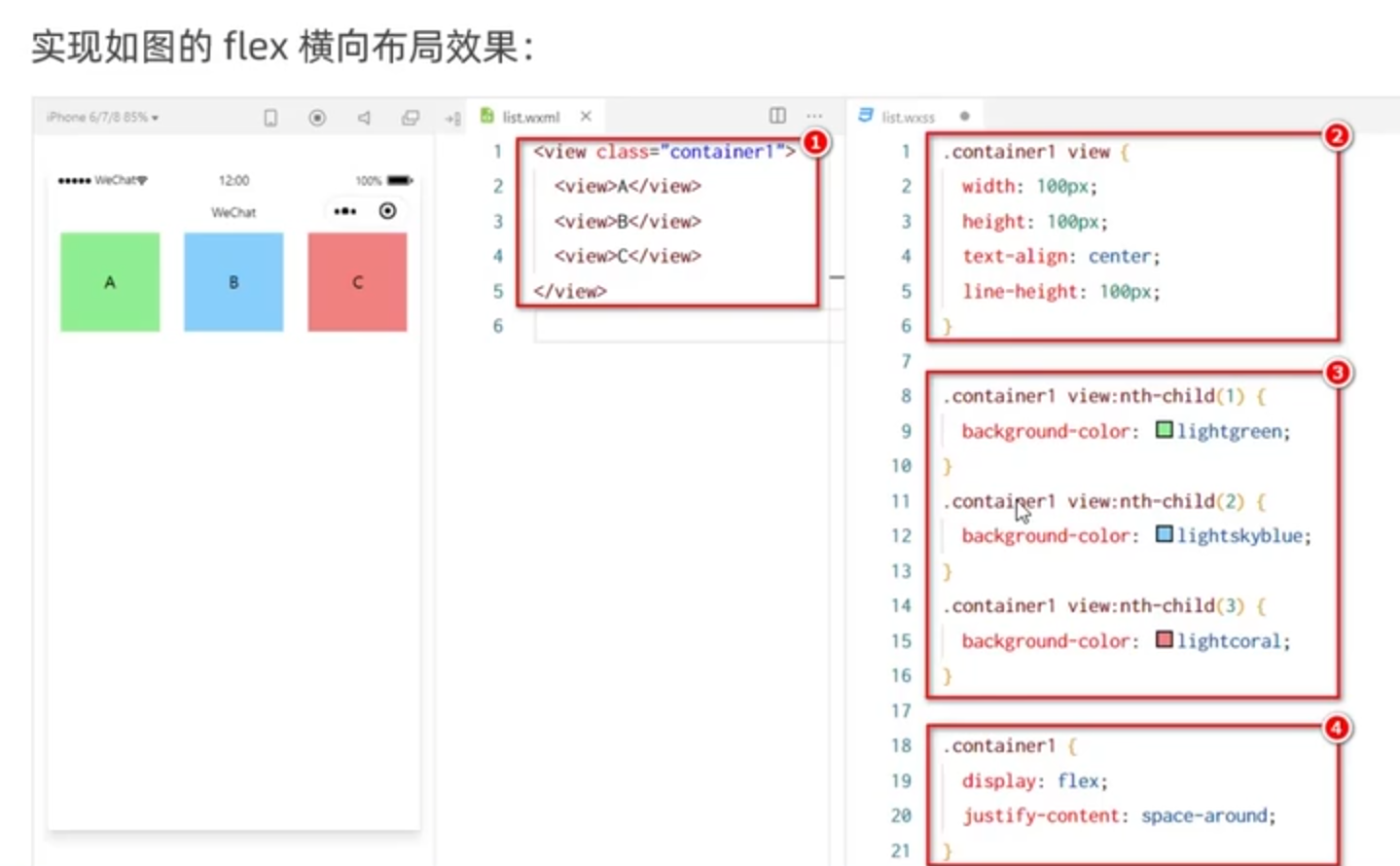Close the list.wxml tab
This screenshot has width=1400, height=866.
pyautogui.click(x=586, y=116)
